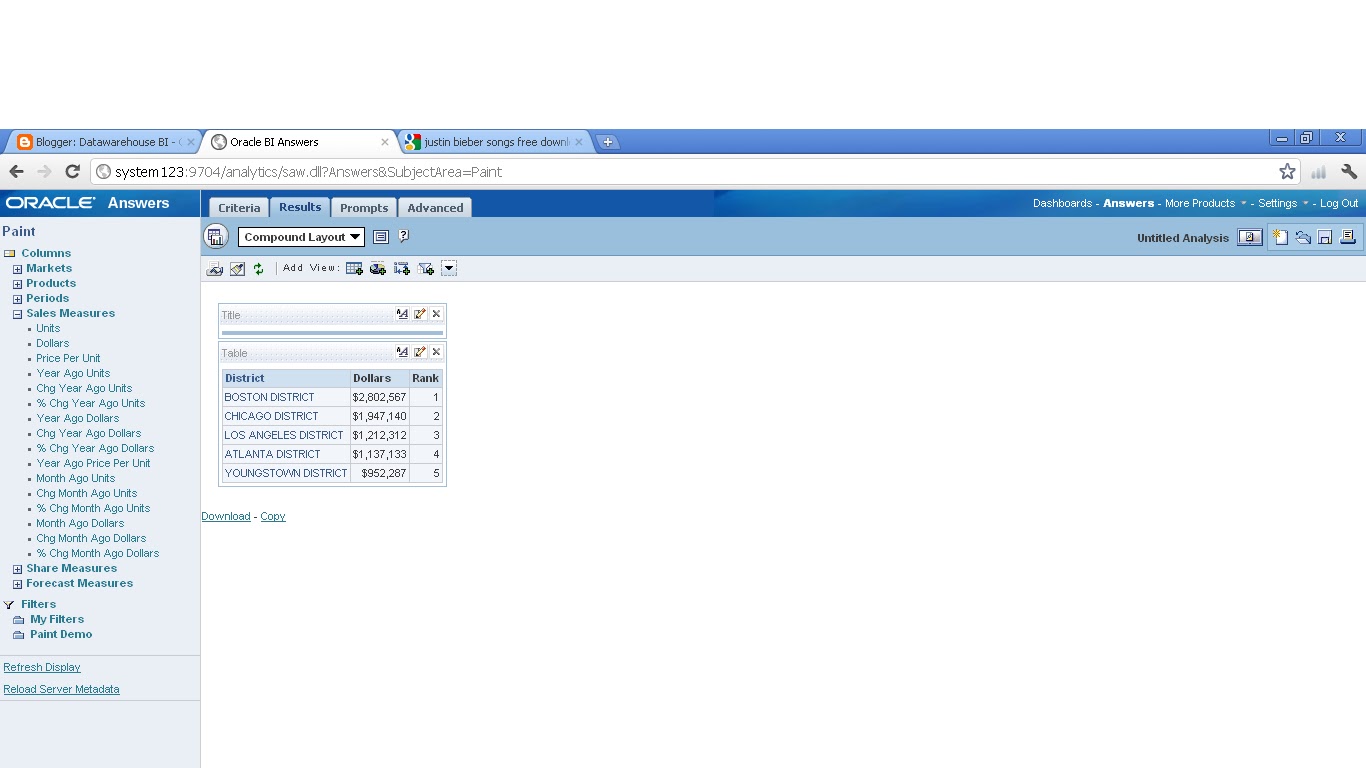Open the Prompts tab
Viewport: 1366px width, 768px height.
364,208
